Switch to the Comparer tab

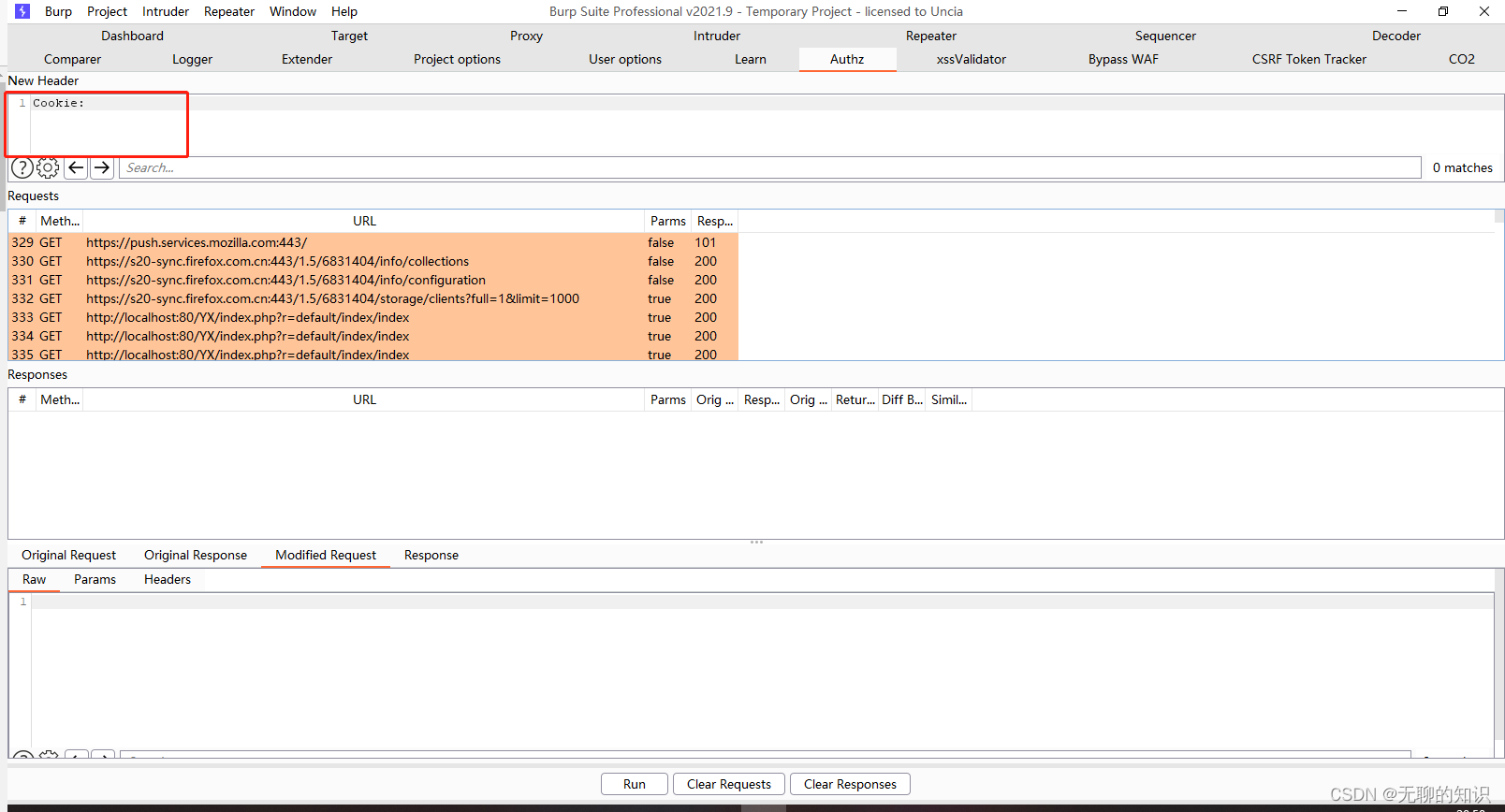click(x=72, y=59)
